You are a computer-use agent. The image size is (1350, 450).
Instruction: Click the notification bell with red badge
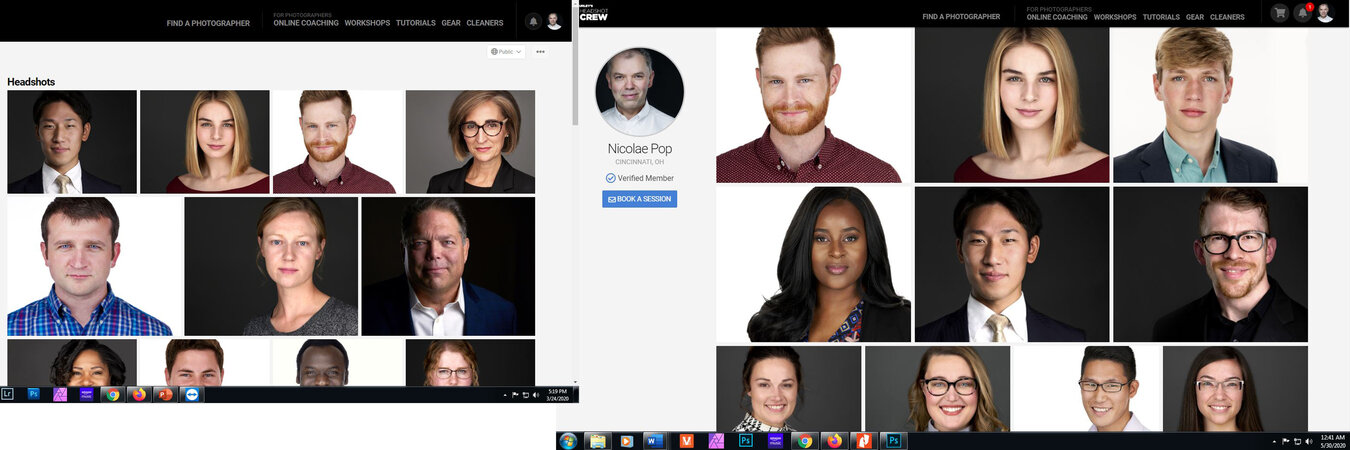tap(1302, 13)
